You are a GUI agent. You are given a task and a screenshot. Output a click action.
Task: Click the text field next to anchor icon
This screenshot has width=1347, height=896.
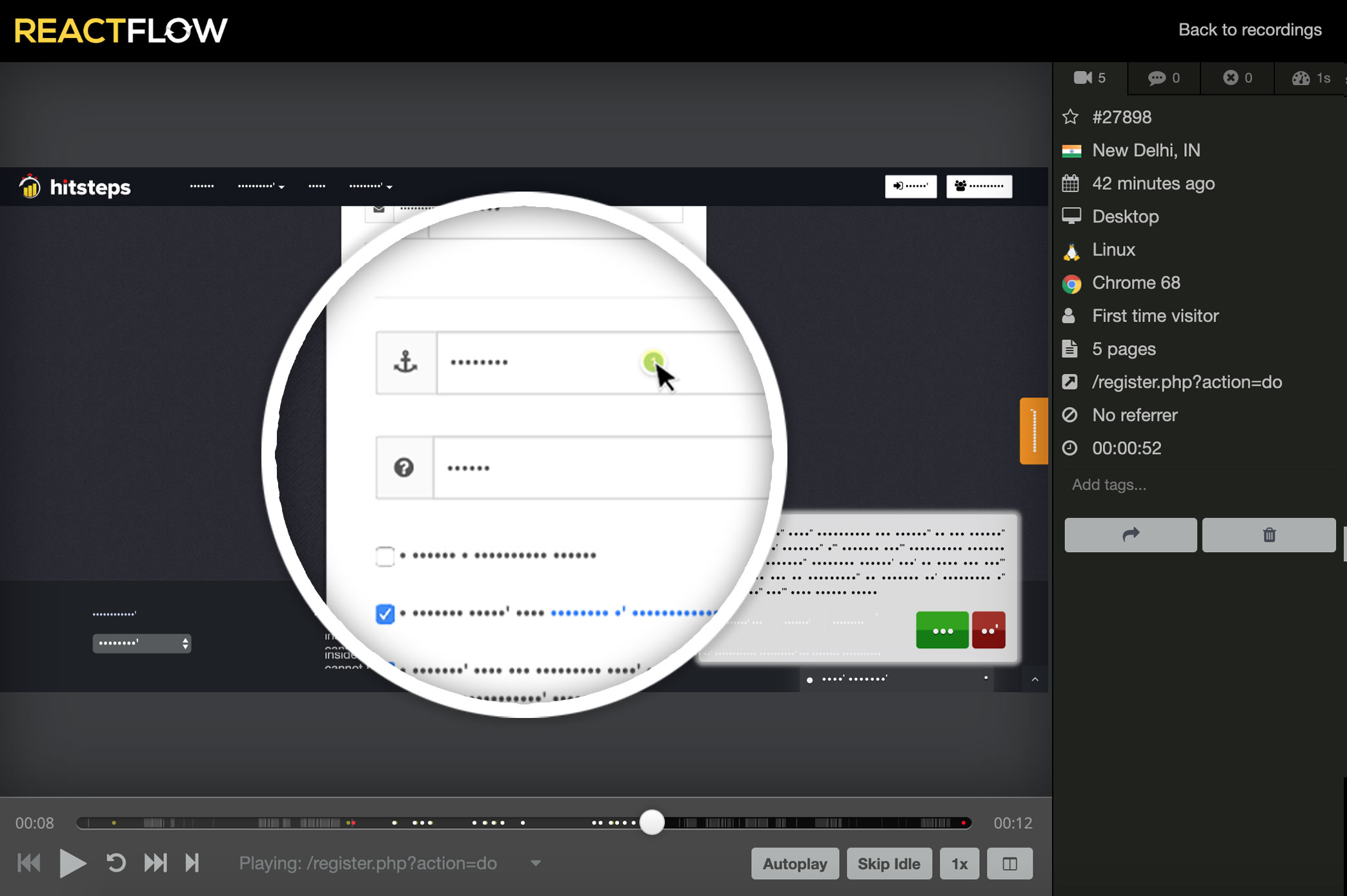point(604,363)
